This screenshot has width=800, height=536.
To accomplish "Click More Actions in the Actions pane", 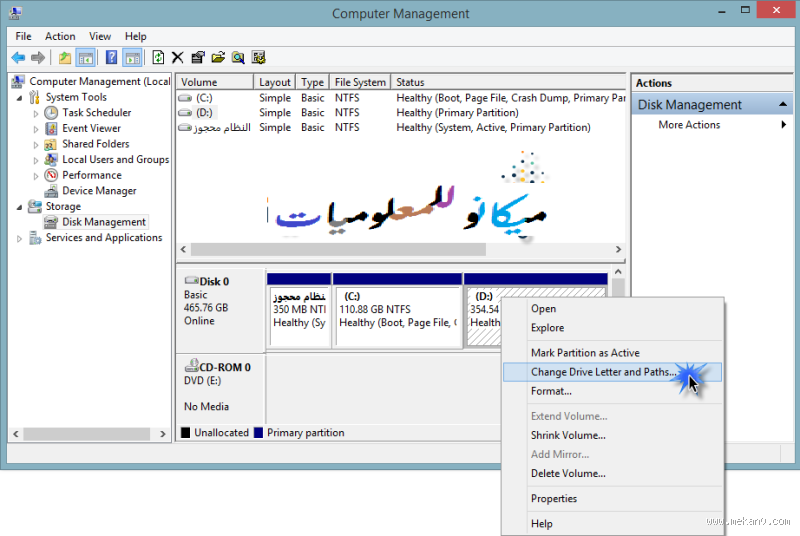I will [689, 125].
